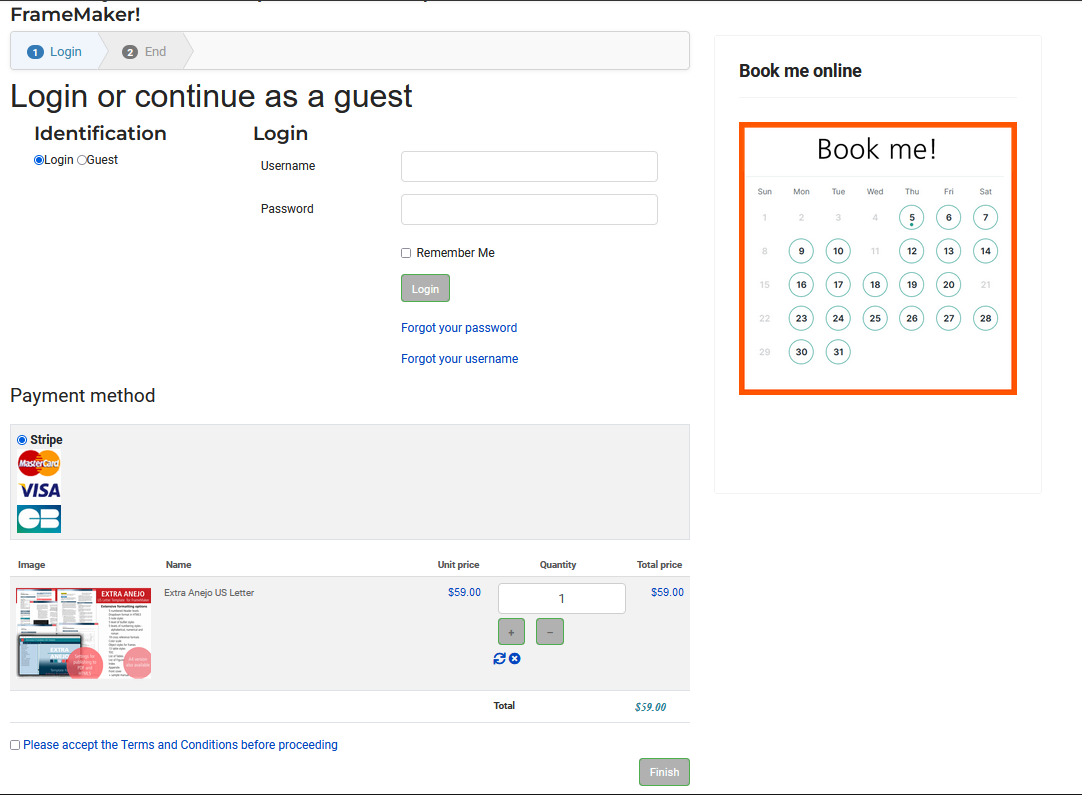Click the MasterCard payment logo
The width and height of the screenshot is (1082, 795).
tap(39, 462)
